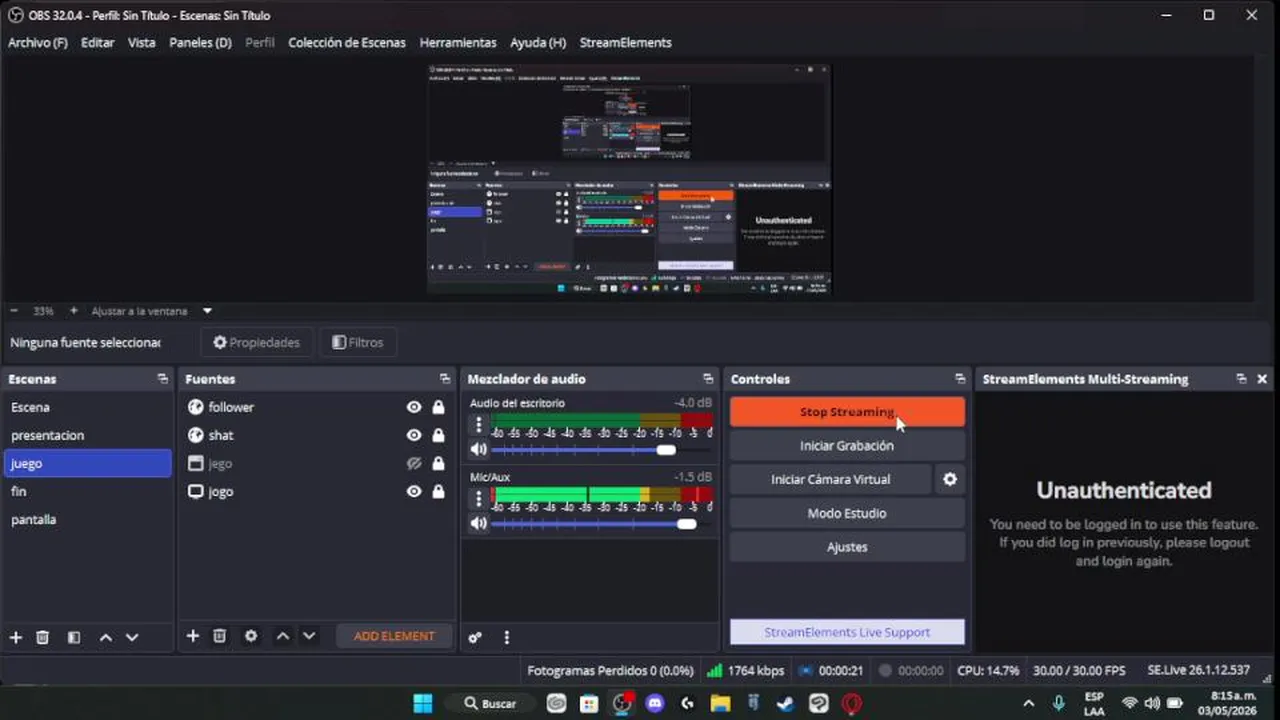The height and width of the screenshot is (720, 1280).
Task: Remove selected source using trash icon
Action: click(x=220, y=636)
